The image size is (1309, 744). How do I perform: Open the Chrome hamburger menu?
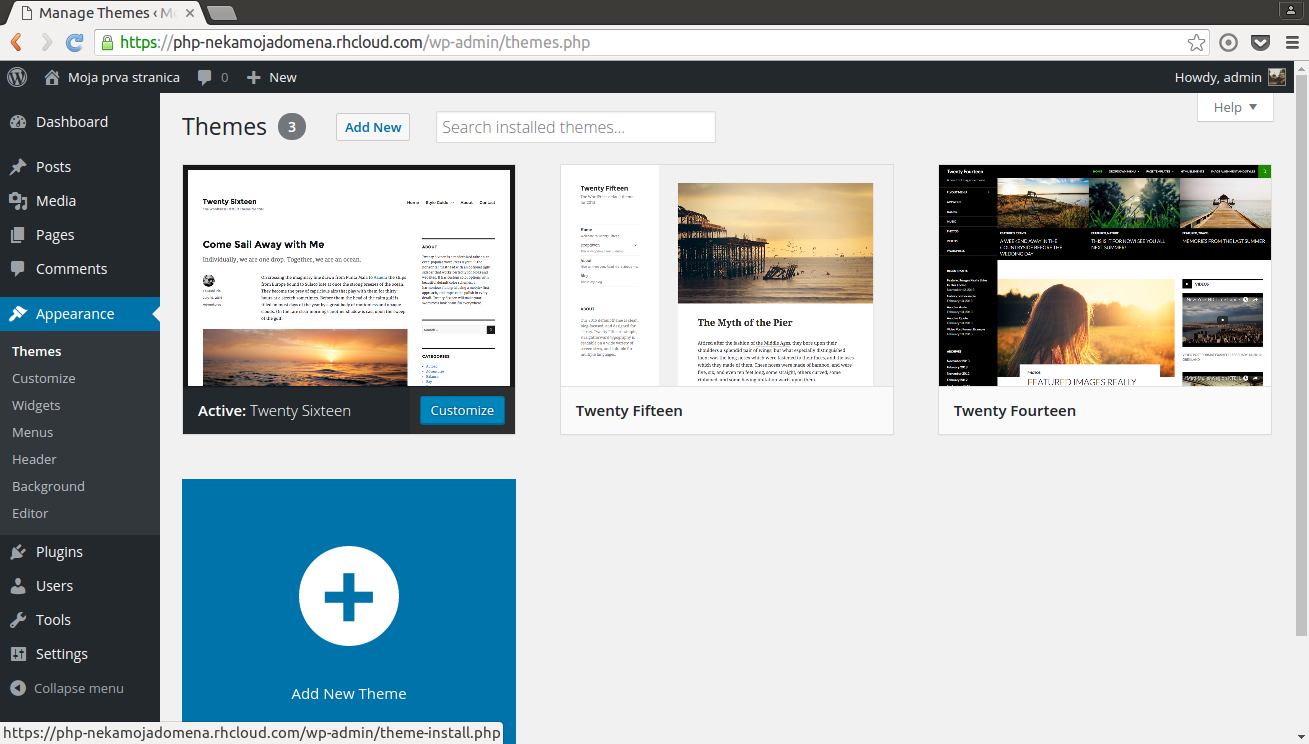point(1292,42)
